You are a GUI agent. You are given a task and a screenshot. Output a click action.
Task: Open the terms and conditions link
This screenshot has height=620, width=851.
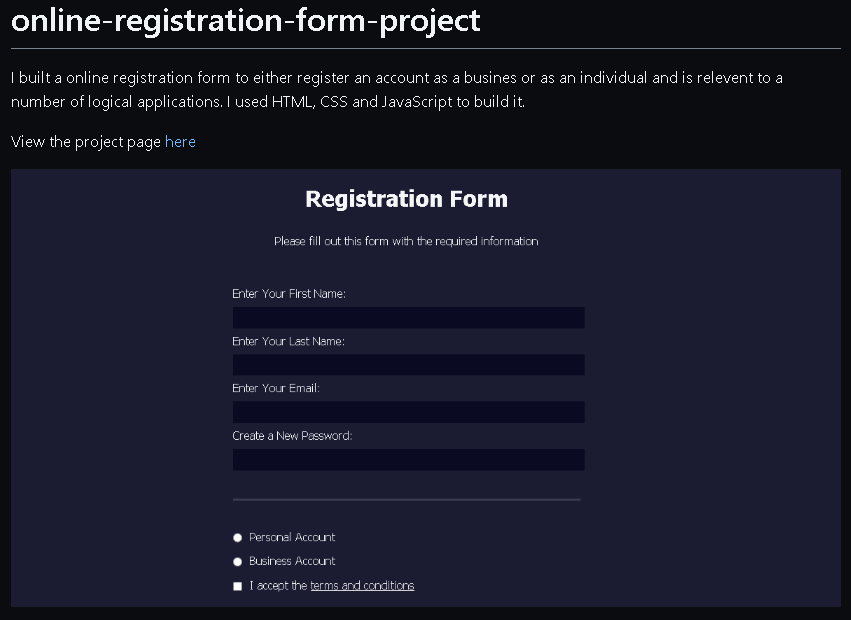(362, 586)
